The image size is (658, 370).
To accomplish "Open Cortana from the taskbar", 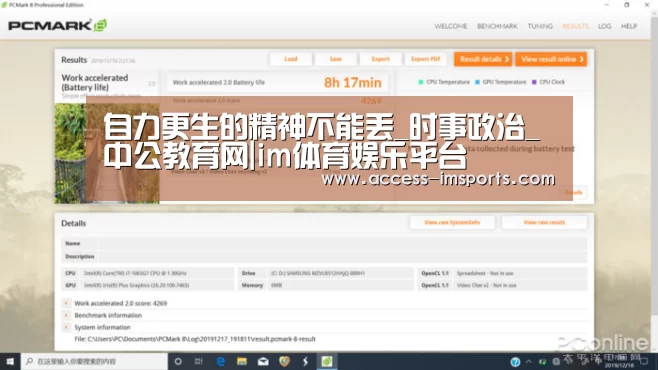I will coord(178,361).
